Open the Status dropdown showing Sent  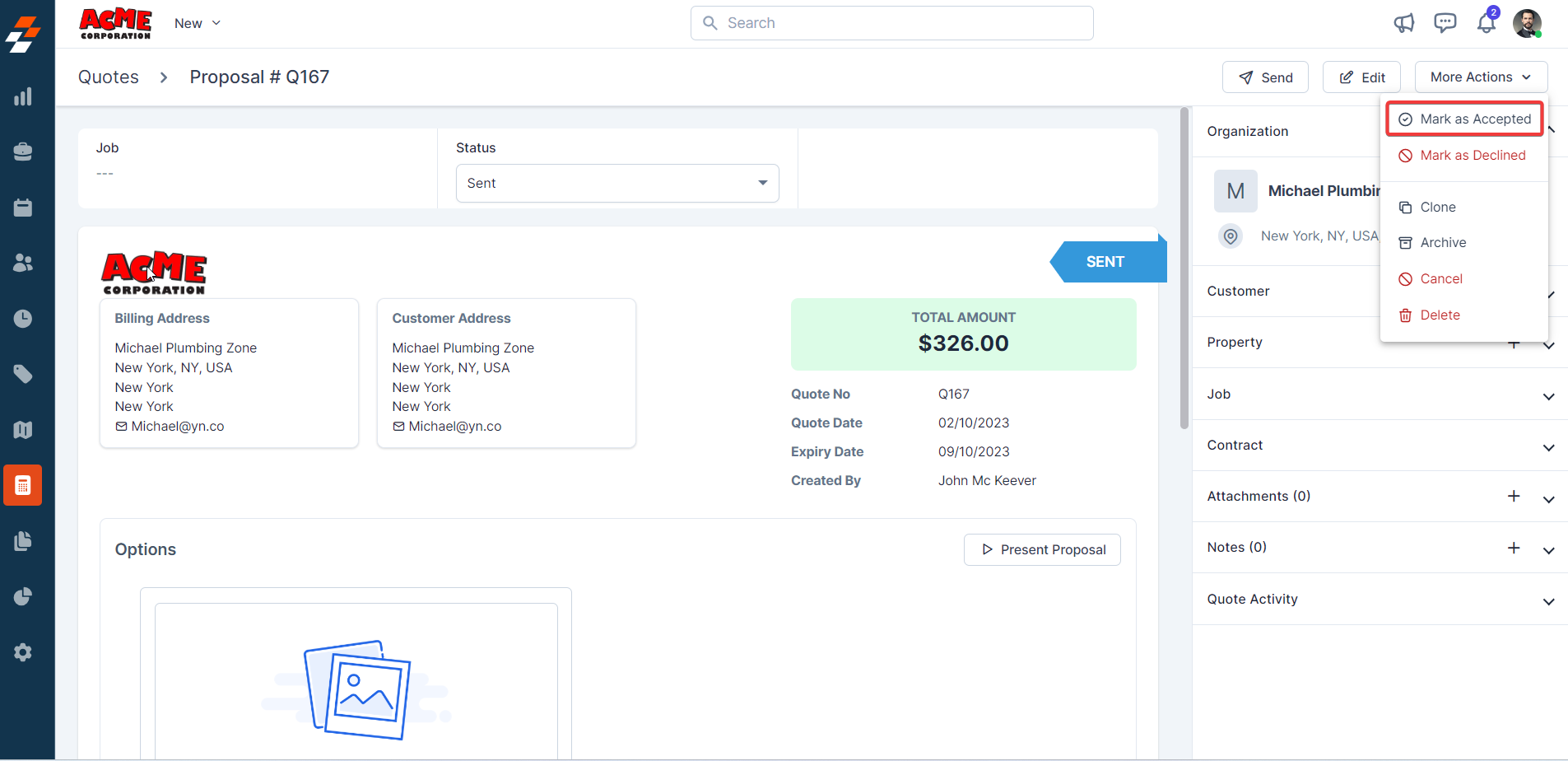tap(616, 183)
